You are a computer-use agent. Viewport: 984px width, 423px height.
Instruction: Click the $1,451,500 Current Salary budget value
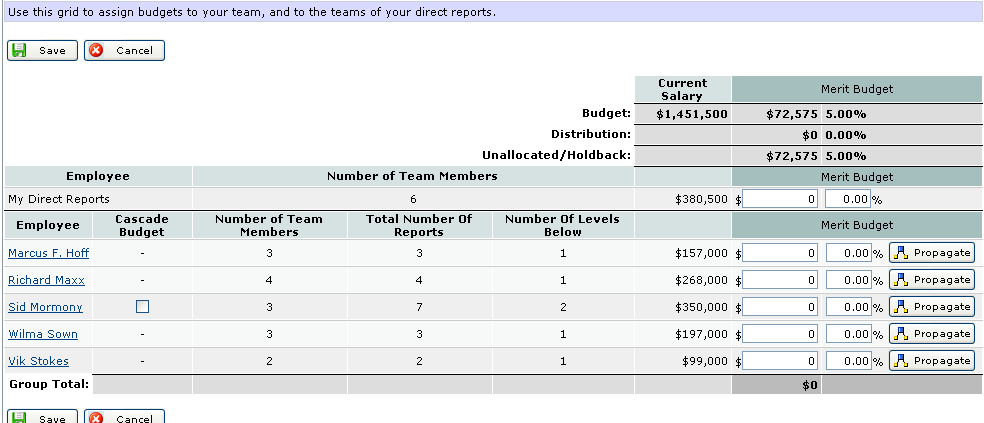click(692, 114)
